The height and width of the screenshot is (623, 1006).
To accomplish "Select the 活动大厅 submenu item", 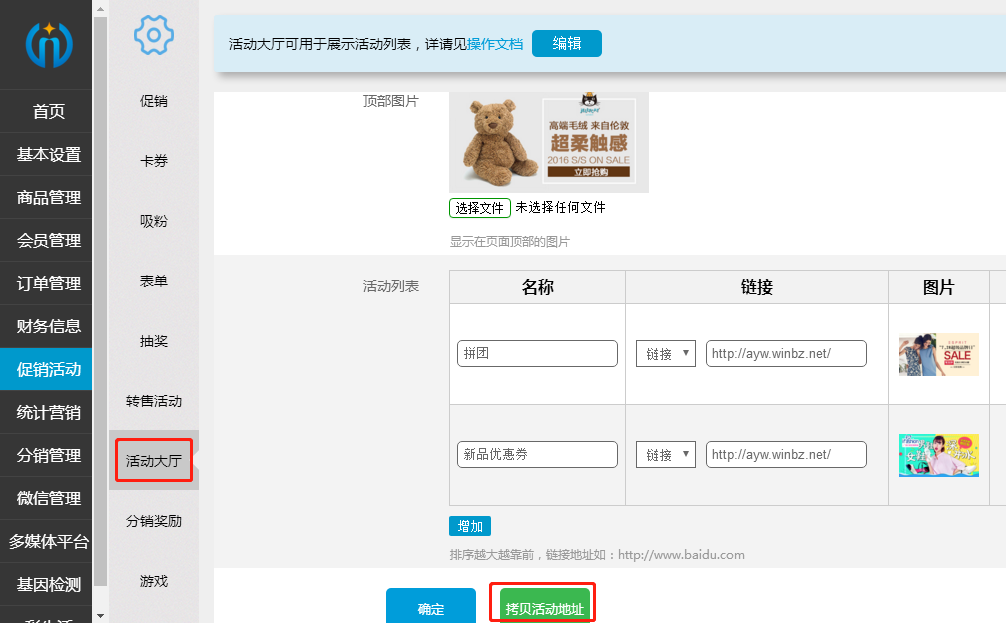I will click(152, 460).
